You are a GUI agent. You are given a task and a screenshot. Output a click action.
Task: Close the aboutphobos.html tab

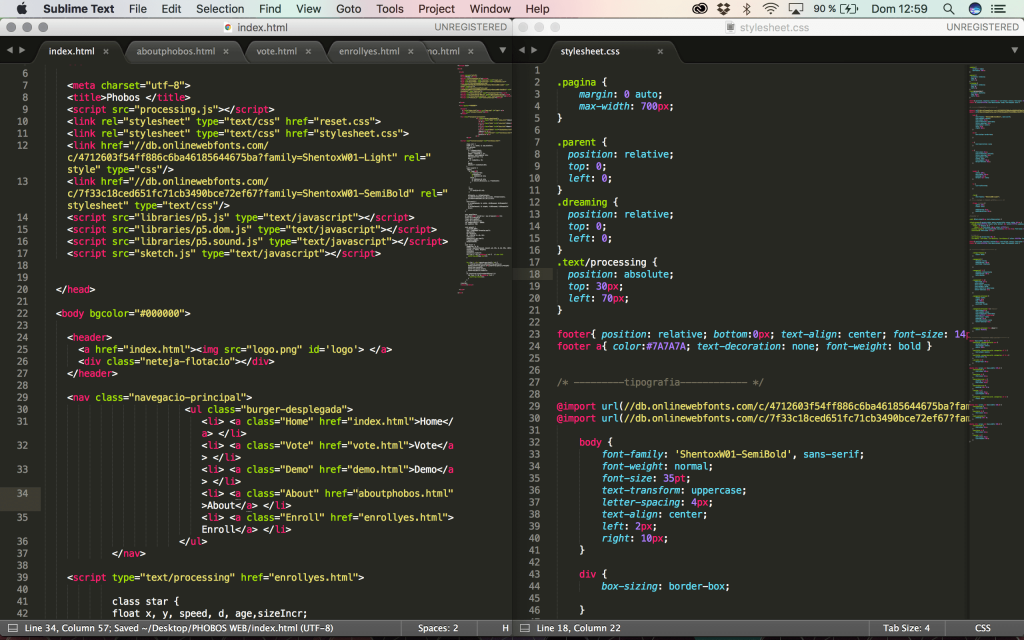226,51
